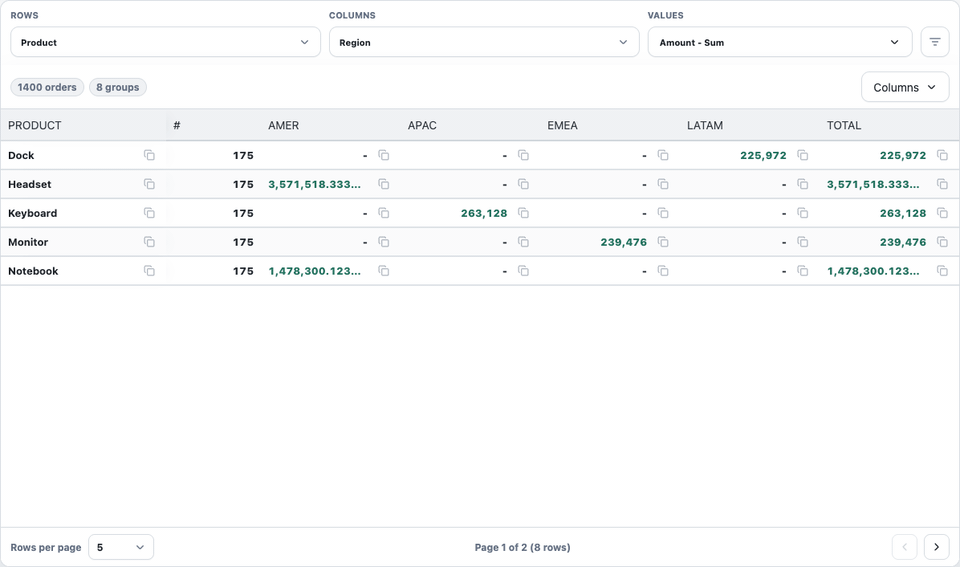Go to next page
This screenshot has width=960, height=567.
[936, 547]
